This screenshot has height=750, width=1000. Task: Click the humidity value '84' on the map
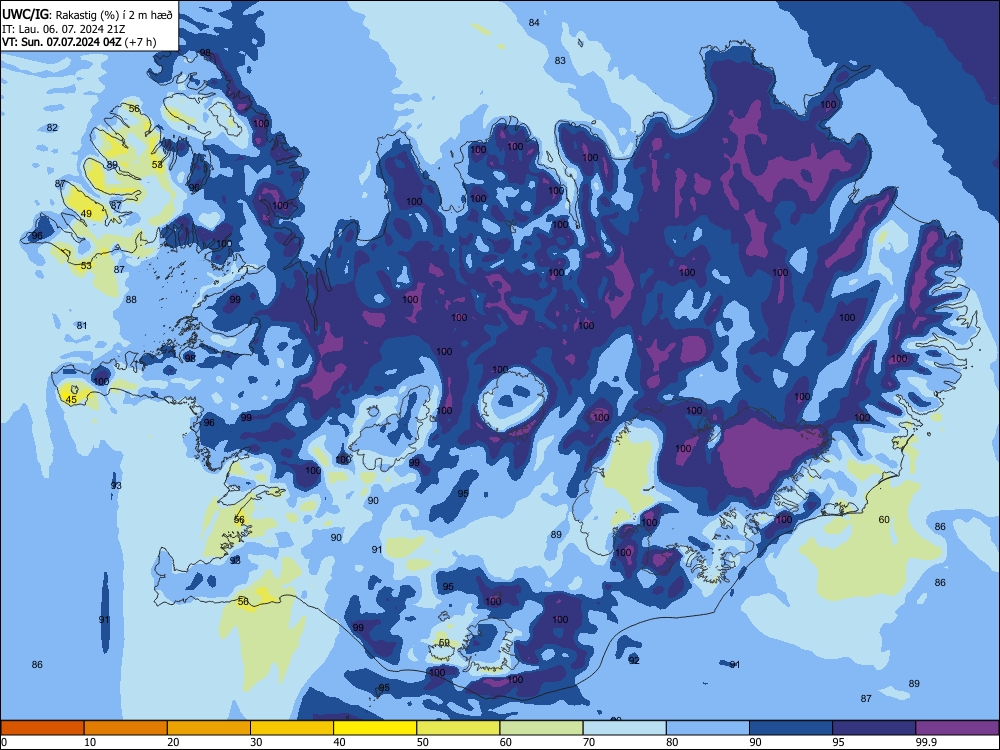pos(534,23)
